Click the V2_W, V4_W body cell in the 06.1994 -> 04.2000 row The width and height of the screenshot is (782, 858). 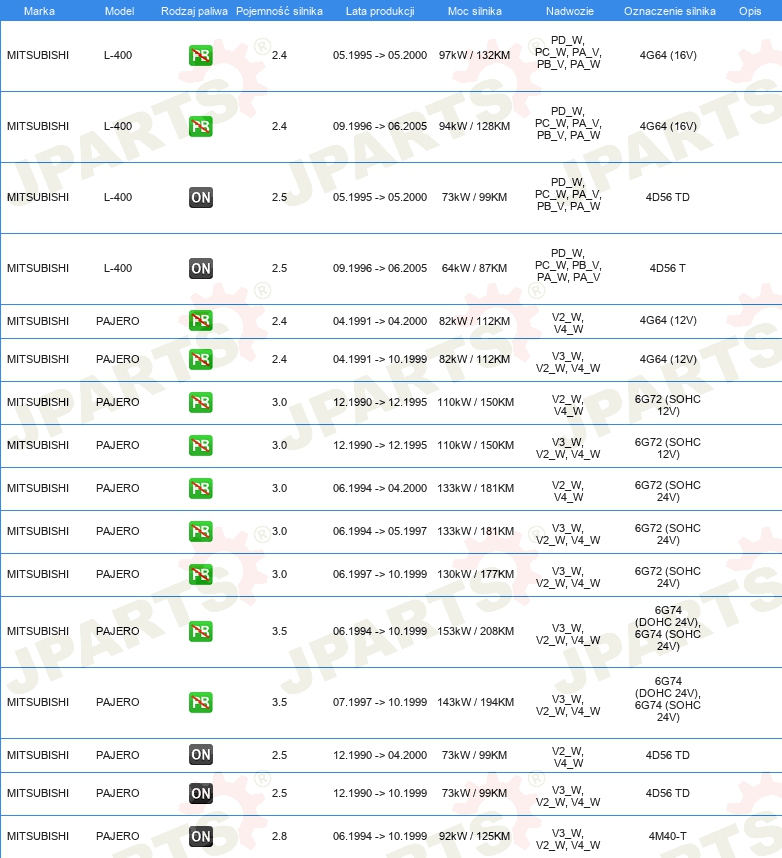click(x=568, y=491)
